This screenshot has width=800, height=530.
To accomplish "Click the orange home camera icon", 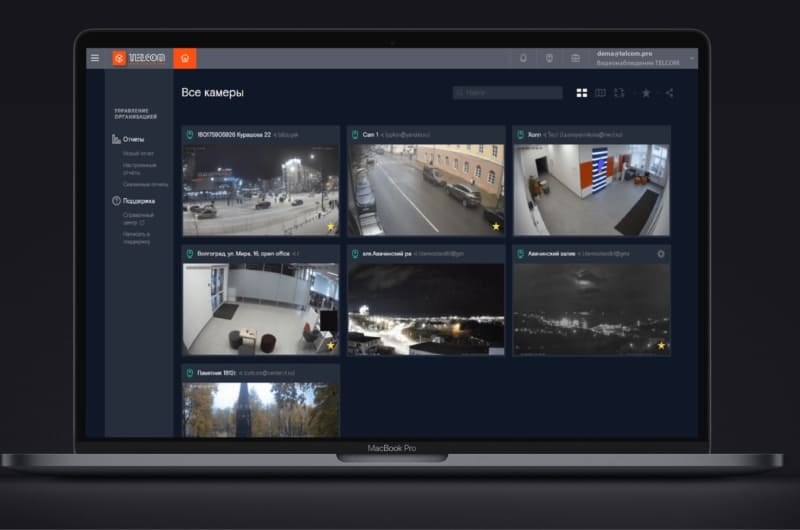I will click(184, 58).
